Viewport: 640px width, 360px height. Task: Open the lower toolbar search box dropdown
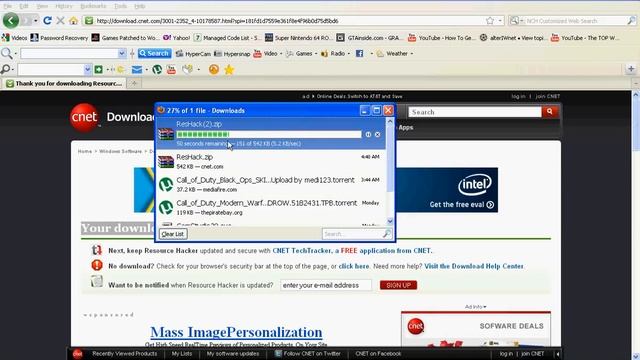pyautogui.click(x=87, y=70)
